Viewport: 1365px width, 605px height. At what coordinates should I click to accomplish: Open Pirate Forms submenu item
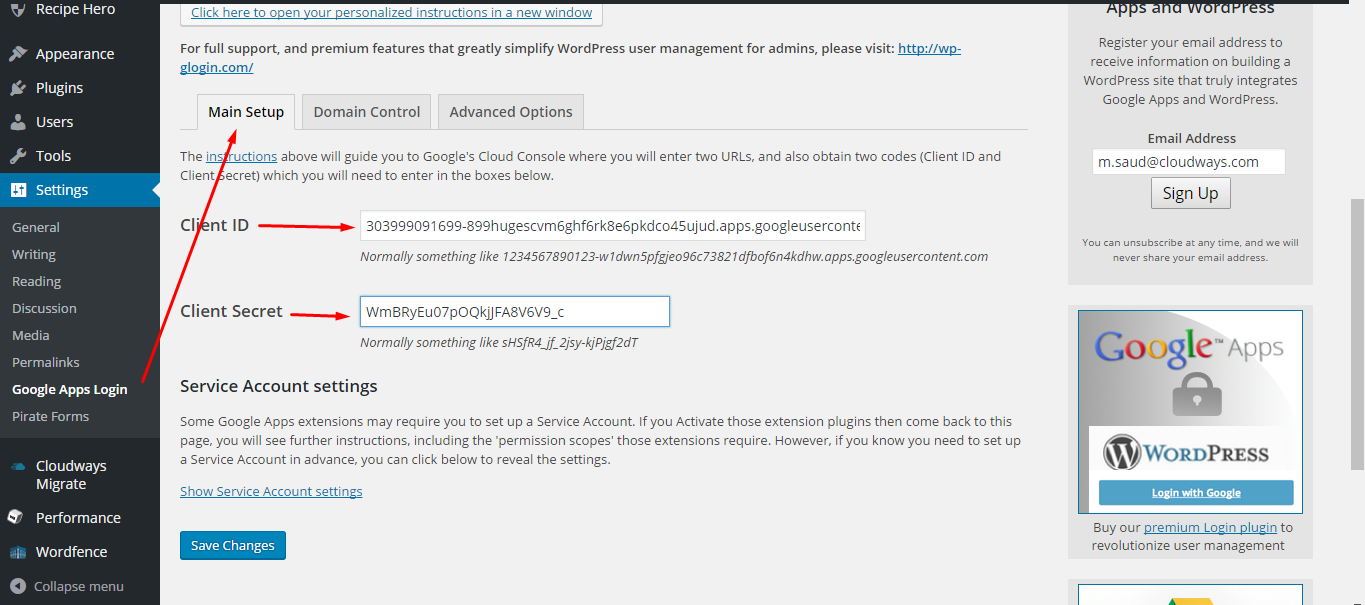[x=51, y=417]
